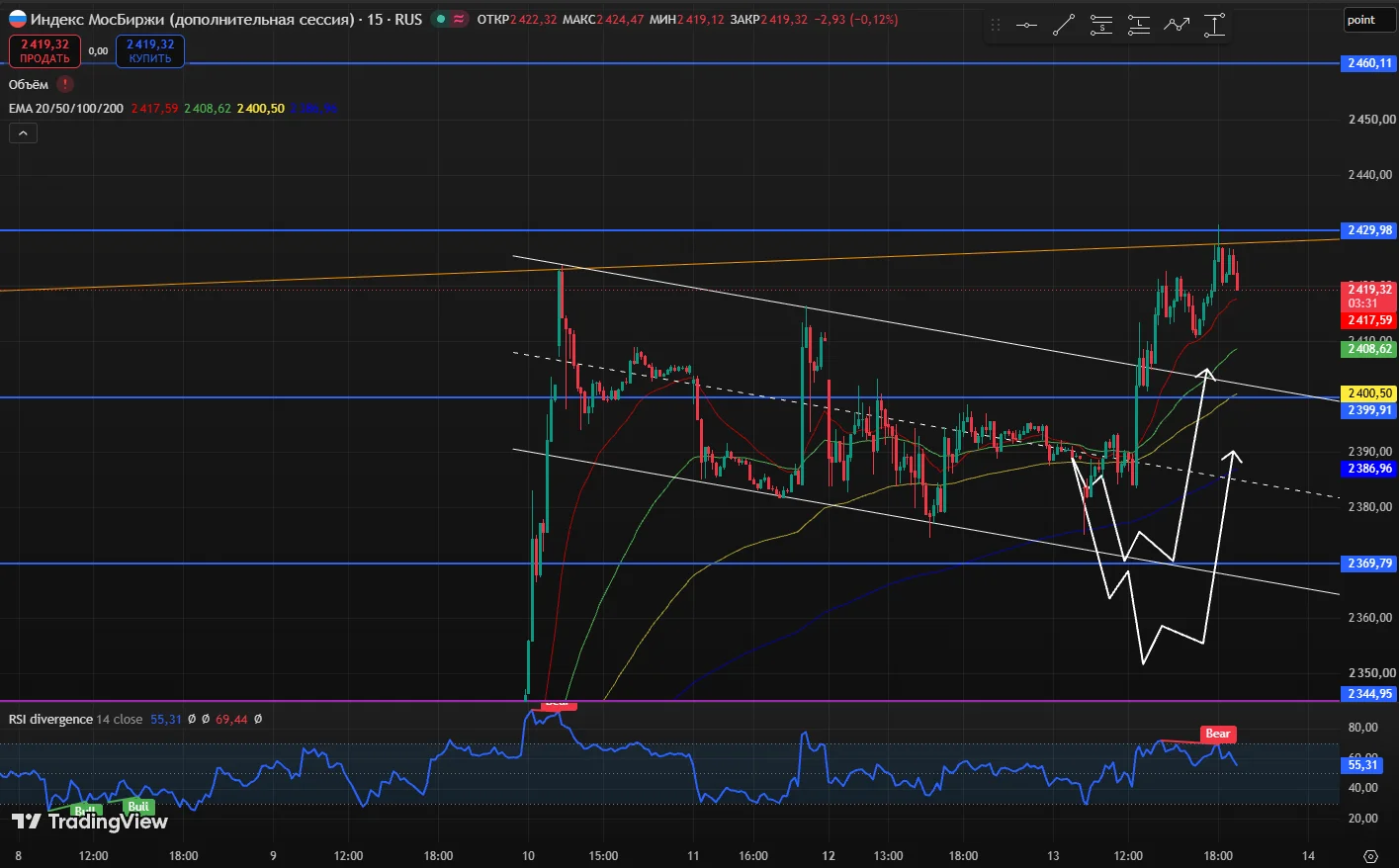The width and height of the screenshot is (1399, 868).
Task: Select the Объём volume indicator label
Action: coord(29,84)
